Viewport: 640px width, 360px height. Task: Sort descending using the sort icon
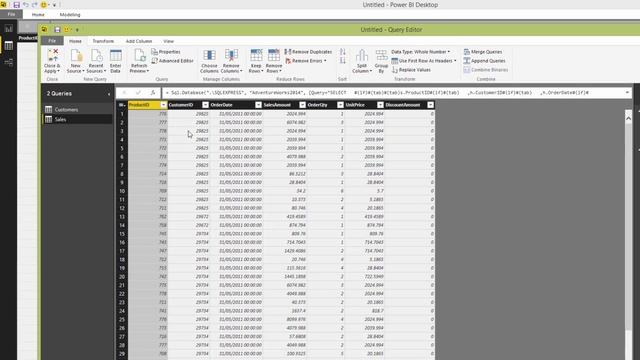[342, 61]
